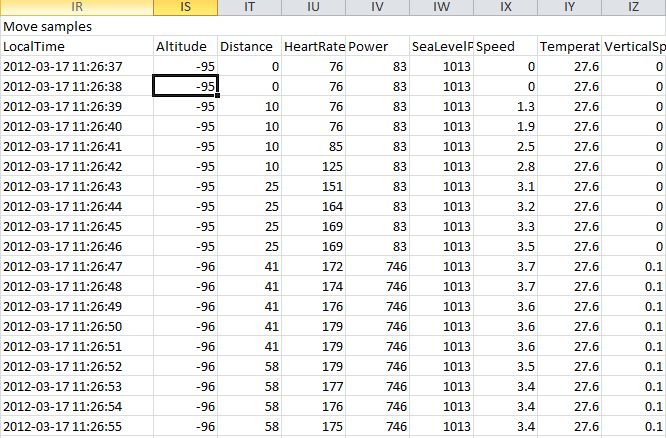
Task: Click the active Altitude cell -95 at 11:26:38
Action: (186, 86)
